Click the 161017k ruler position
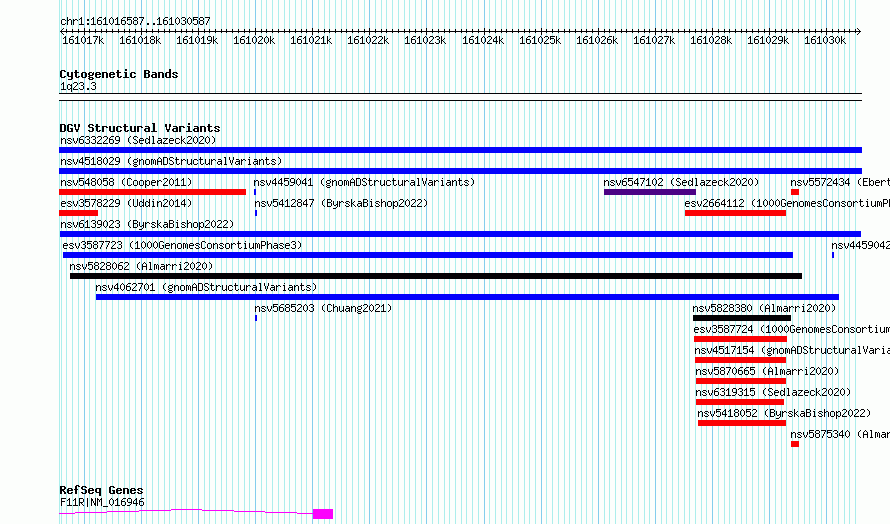 pyautogui.click(x=83, y=40)
